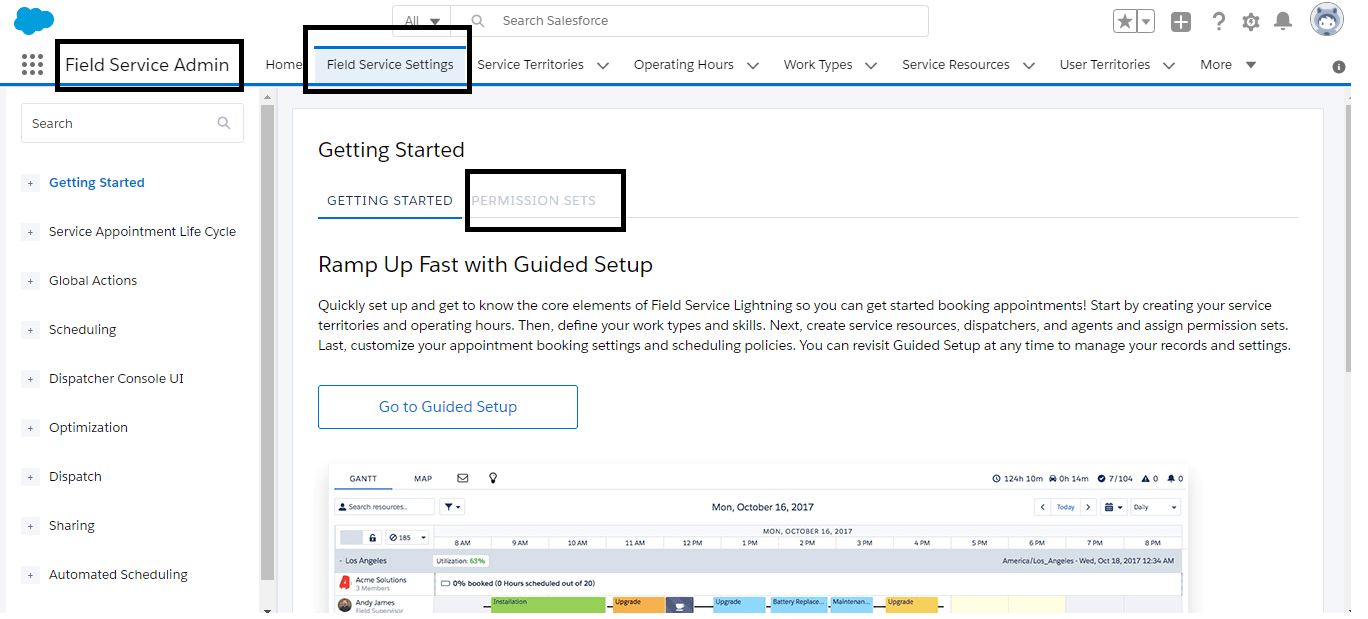Select Automated Scheduling in the sidebar
This screenshot has height=619, width=1368.
click(118, 574)
